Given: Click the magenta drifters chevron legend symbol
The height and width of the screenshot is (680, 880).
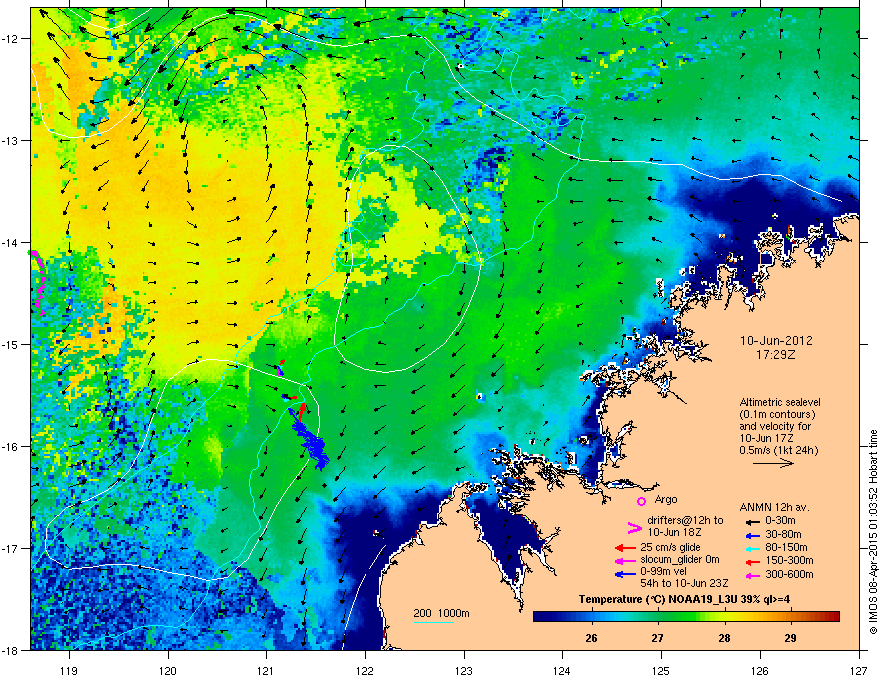Looking at the screenshot, I should point(634,527).
